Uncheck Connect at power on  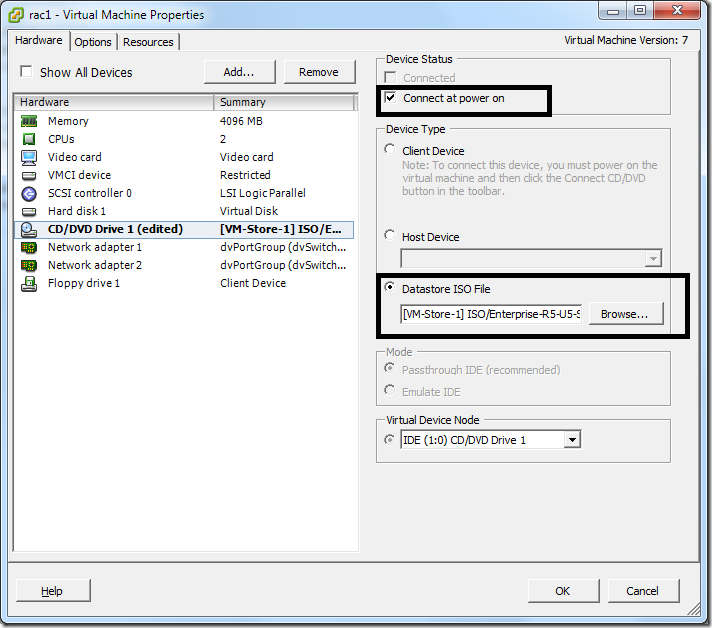click(x=390, y=98)
